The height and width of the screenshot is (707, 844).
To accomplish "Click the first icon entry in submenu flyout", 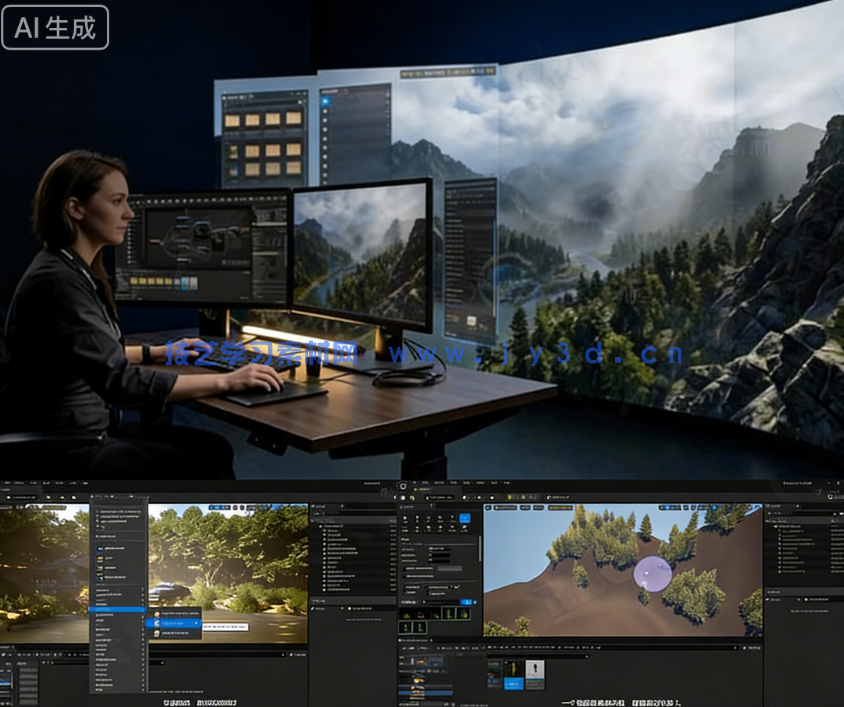I will [157, 612].
